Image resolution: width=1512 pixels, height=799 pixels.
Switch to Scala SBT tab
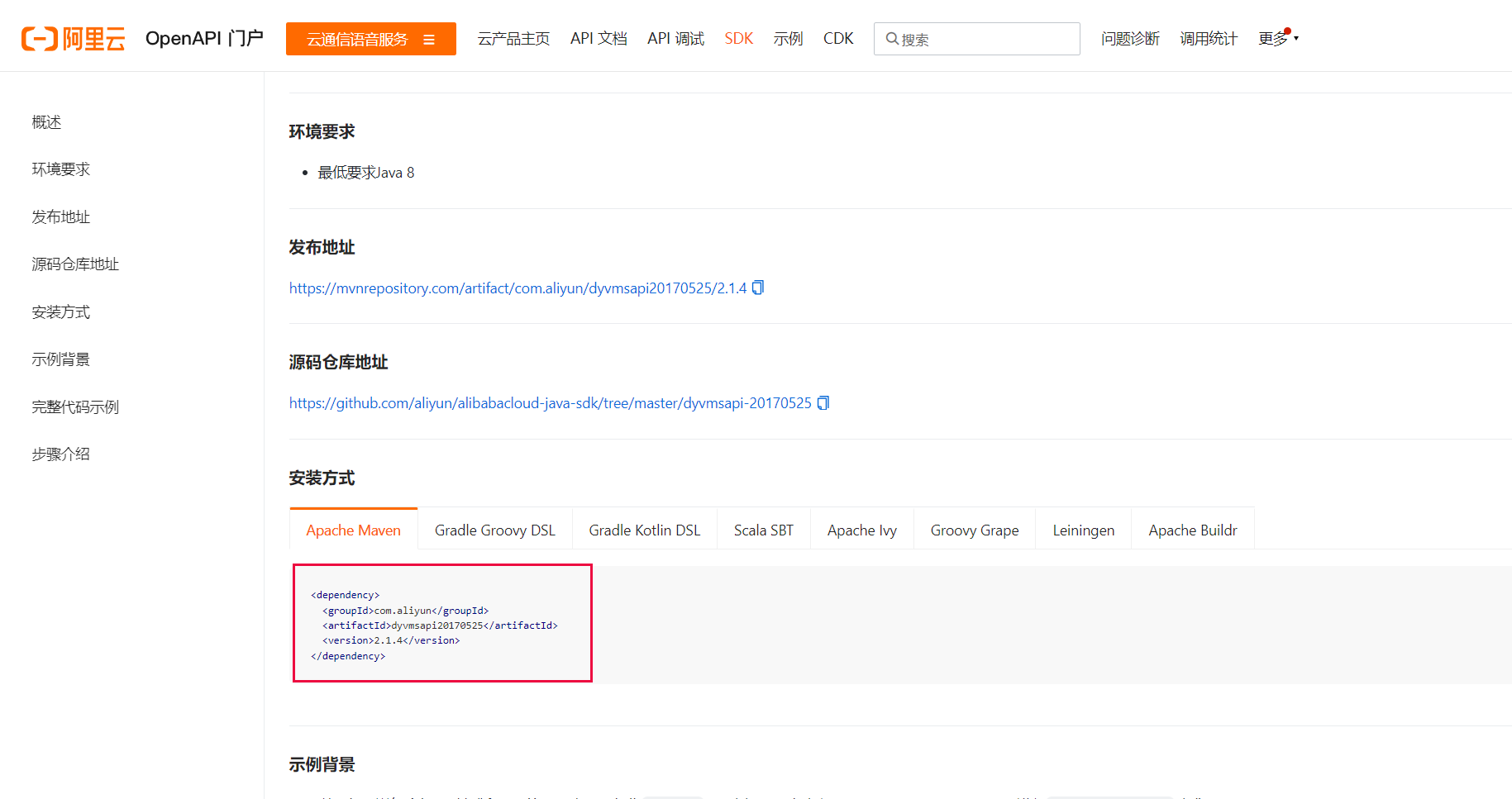[763, 530]
